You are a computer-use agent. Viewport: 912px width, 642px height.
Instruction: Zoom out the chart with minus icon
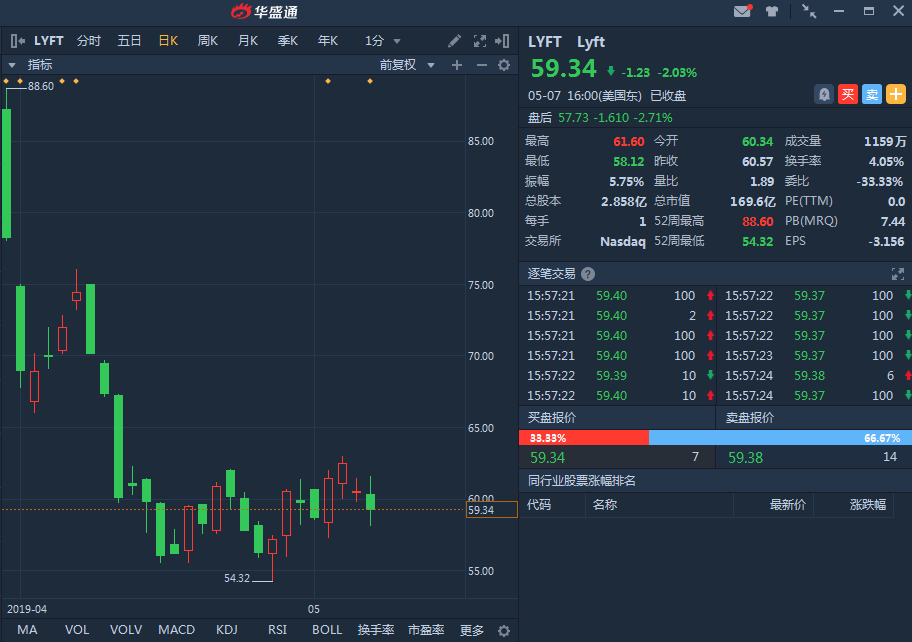(482, 65)
